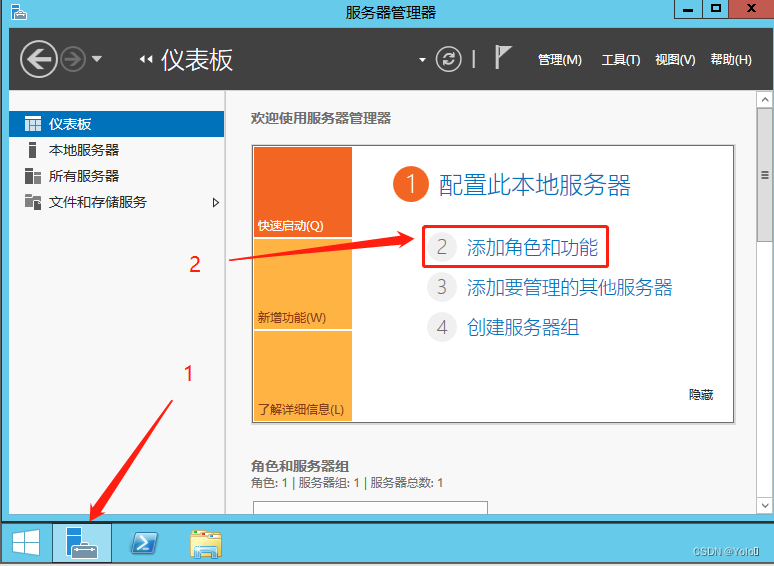
Task: Select 本地服务器 in the sidebar
Action: (116, 150)
